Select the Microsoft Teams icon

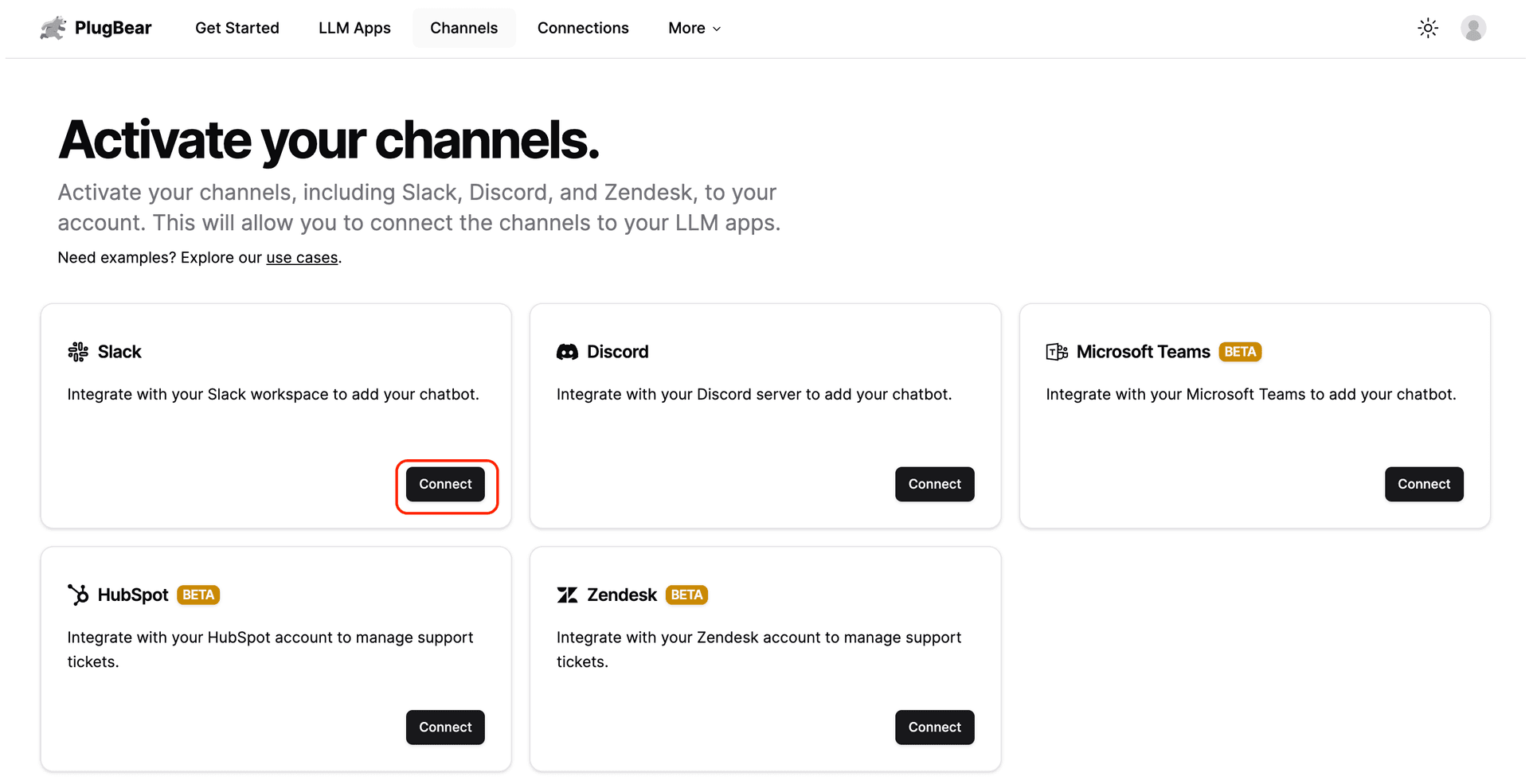(1056, 351)
